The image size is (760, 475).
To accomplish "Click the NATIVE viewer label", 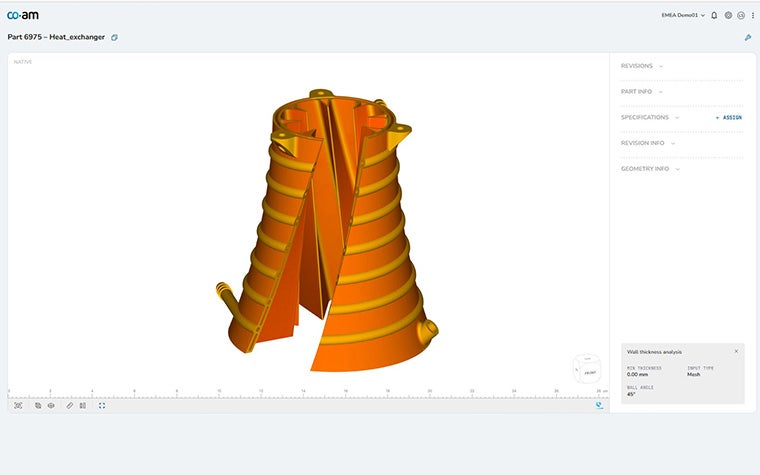I will (x=23, y=62).
